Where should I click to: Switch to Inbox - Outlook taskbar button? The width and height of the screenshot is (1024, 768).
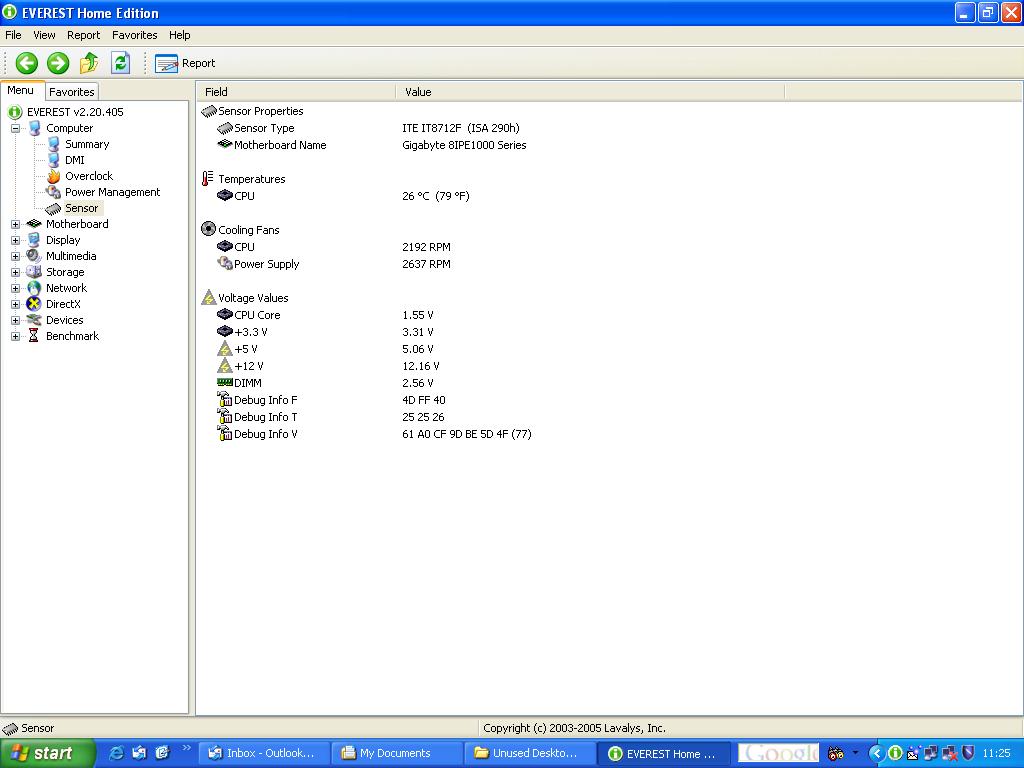[263, 754]
